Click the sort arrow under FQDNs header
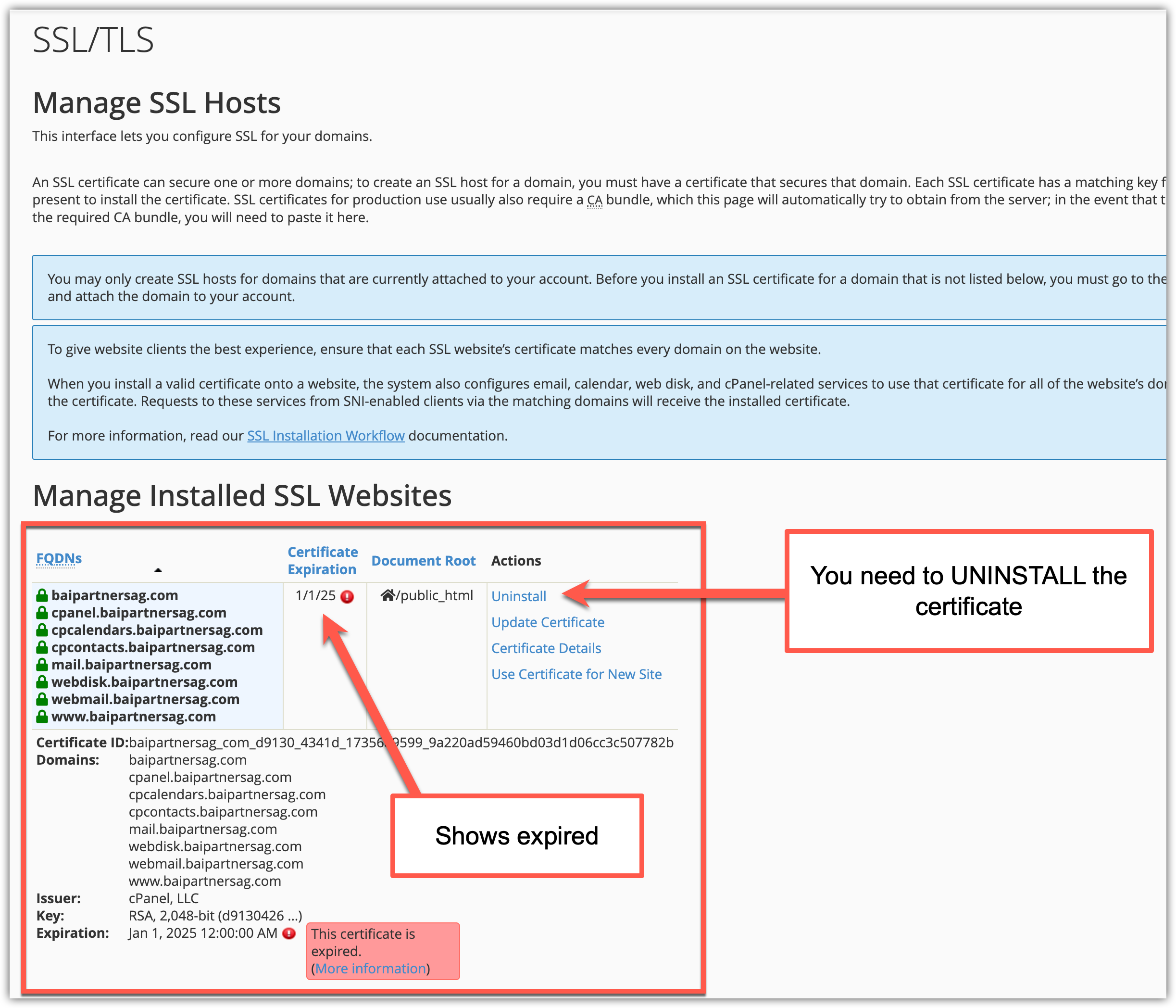1176x1008 pixels. point(158,569)
